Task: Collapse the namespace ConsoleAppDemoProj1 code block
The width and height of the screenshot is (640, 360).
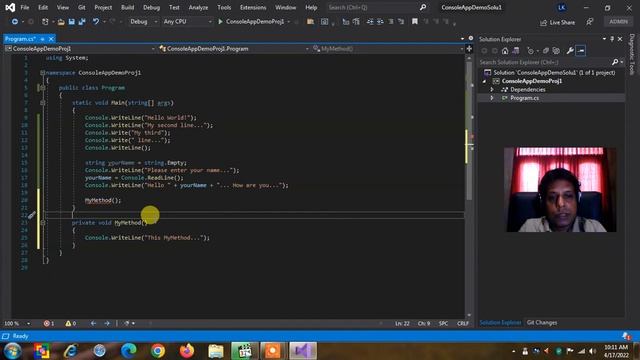Action: click(42, 73)
